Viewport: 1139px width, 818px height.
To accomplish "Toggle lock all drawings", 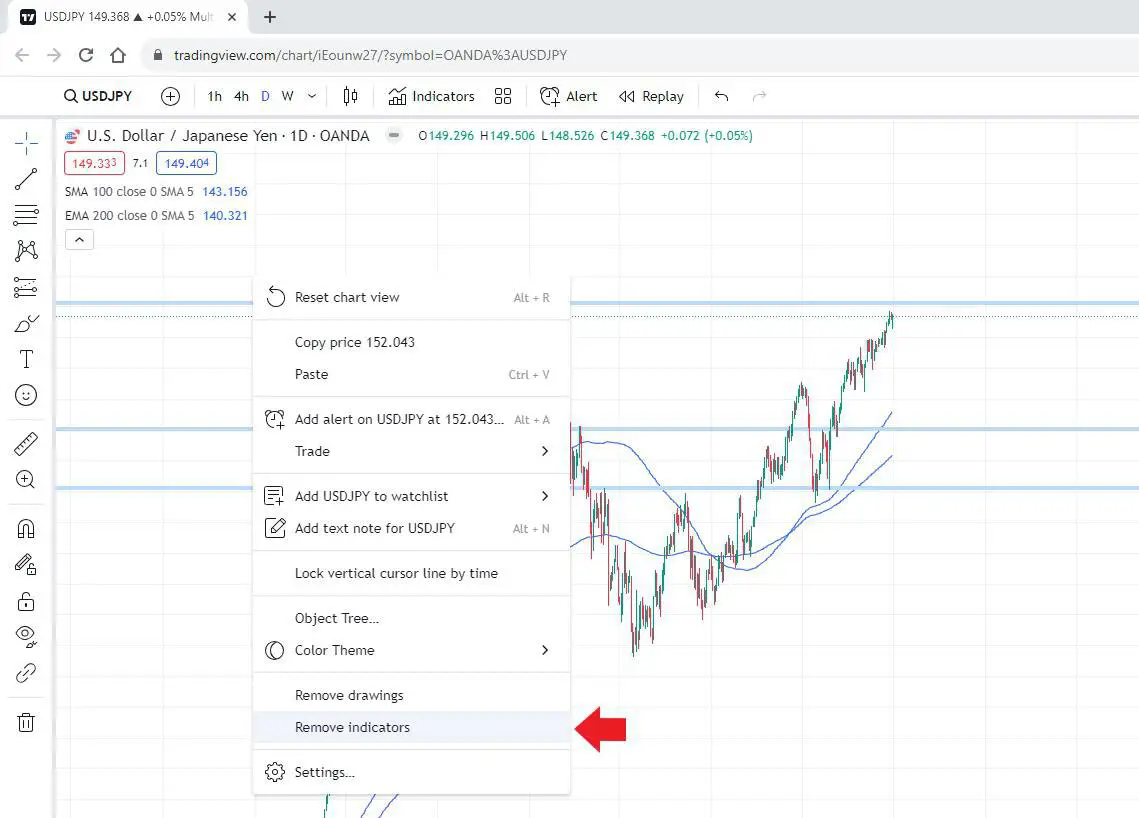I will click(27, 601).
